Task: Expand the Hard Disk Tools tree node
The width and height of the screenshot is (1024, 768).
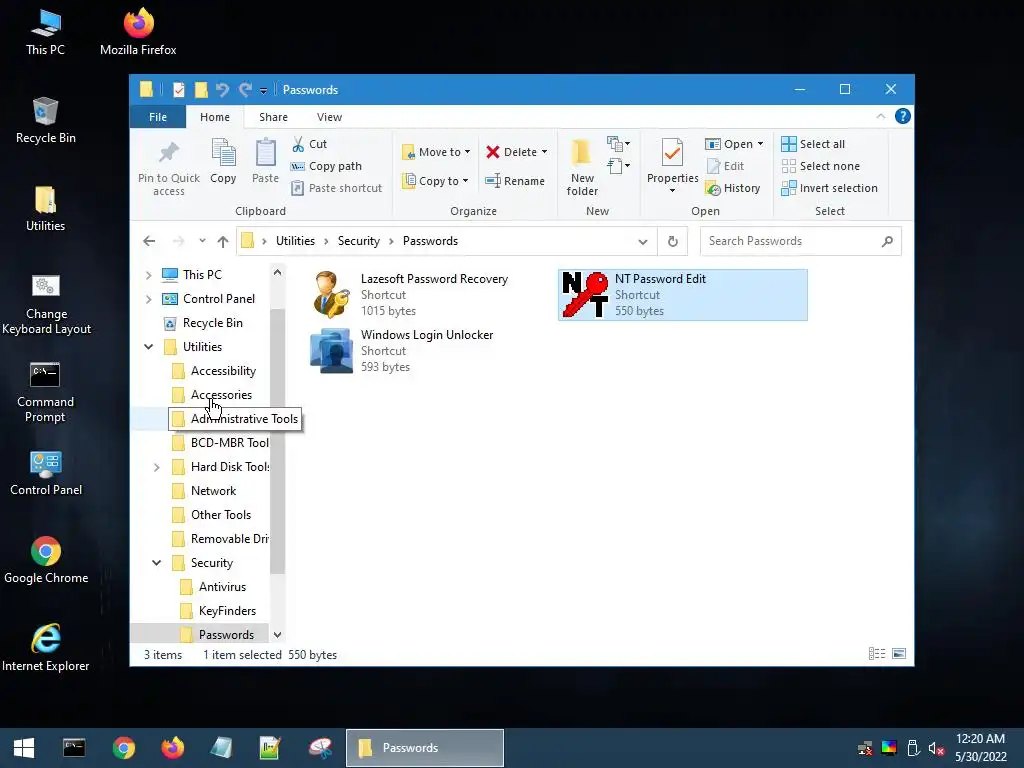Action: click(157, 467)
